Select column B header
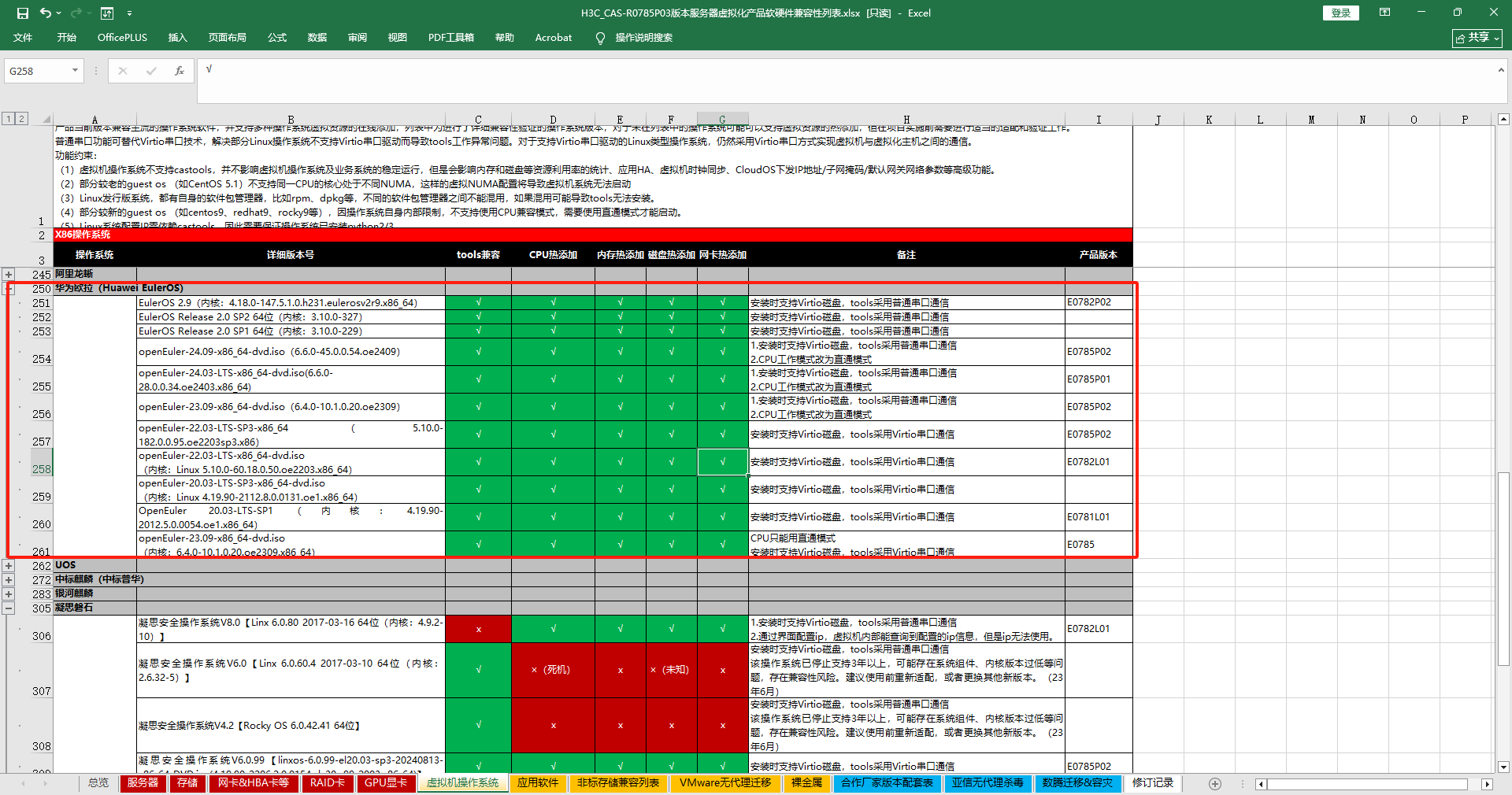The height and width of the screenshot is (795, 1512). (x=291, y=120)
